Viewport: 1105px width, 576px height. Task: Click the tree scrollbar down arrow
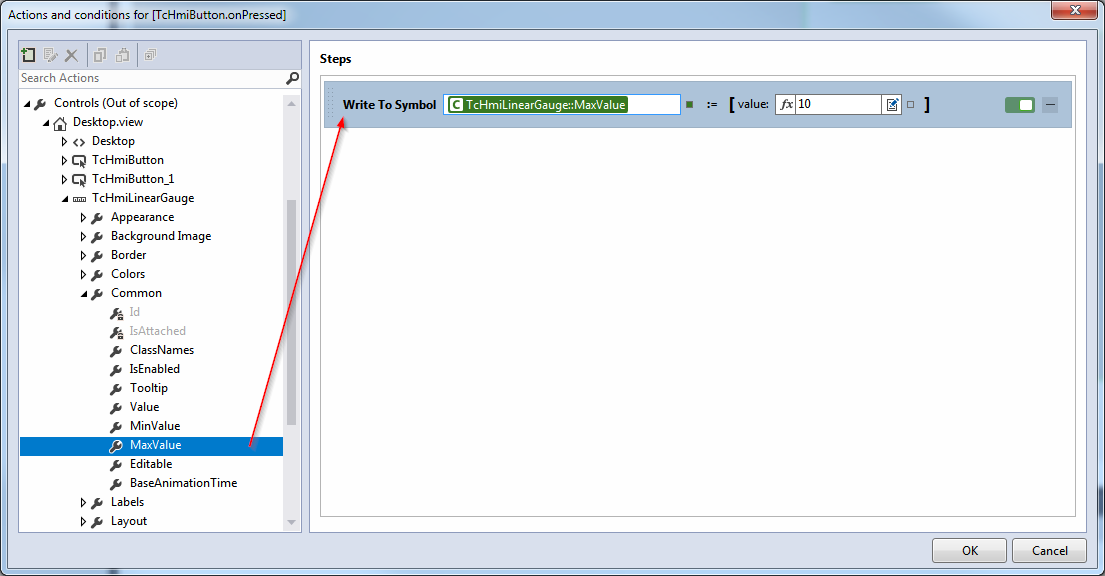tap(291, 522)
